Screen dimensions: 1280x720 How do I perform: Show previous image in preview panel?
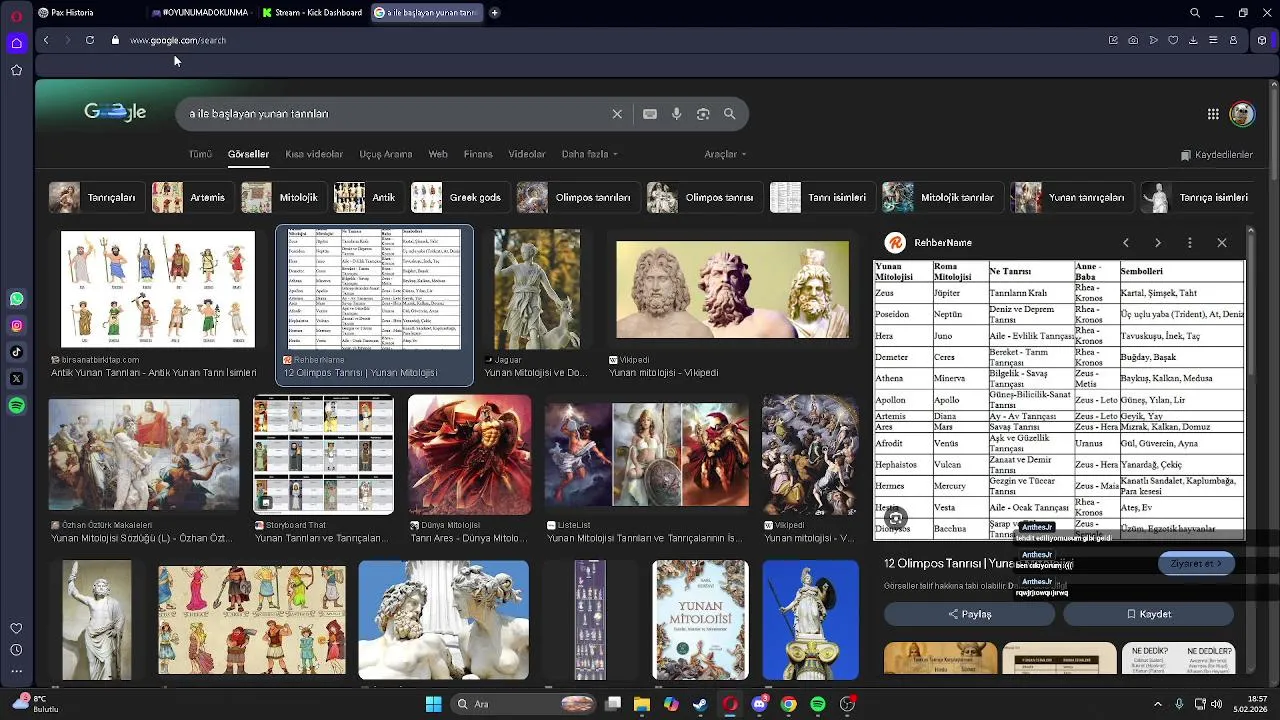[1126, 243]
